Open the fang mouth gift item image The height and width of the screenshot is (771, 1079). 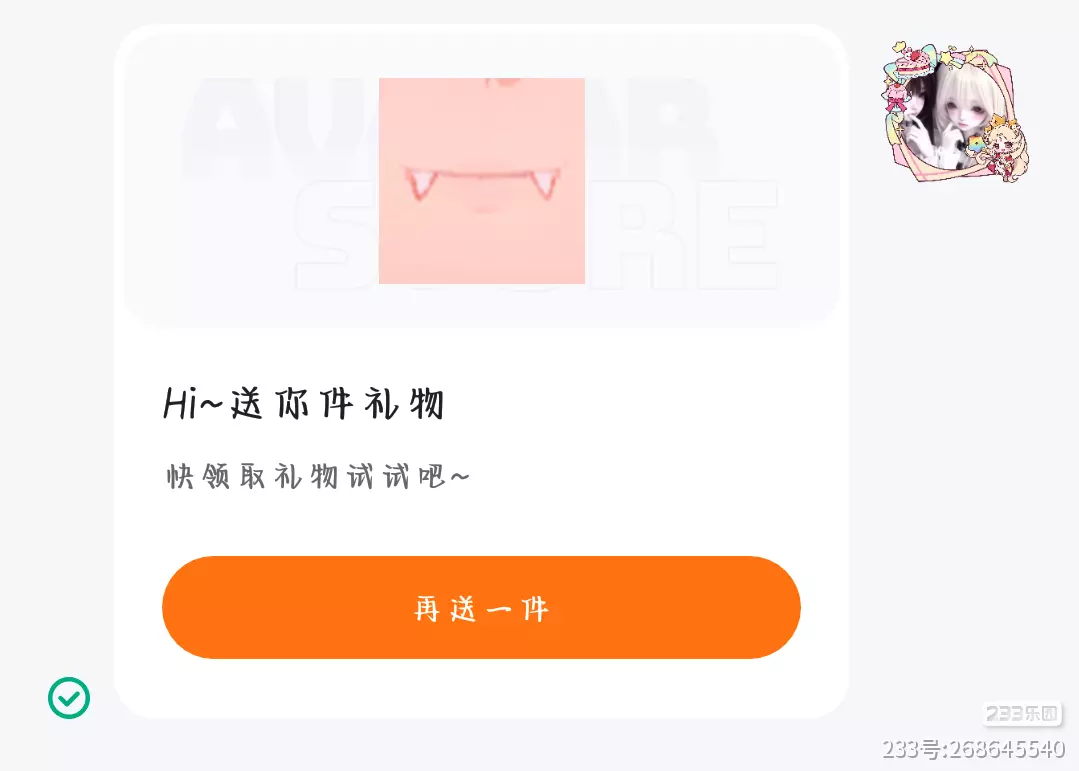482,180
